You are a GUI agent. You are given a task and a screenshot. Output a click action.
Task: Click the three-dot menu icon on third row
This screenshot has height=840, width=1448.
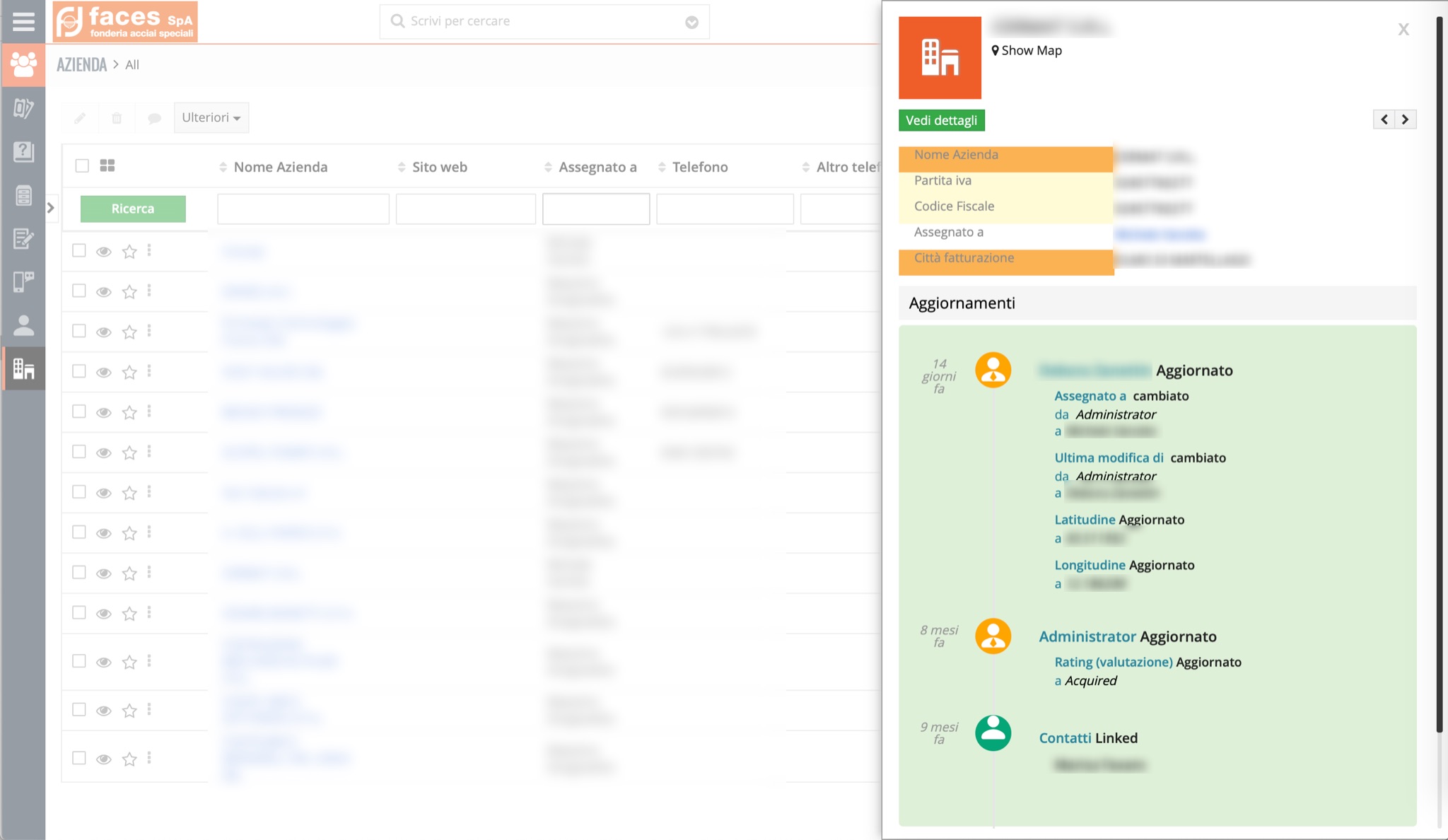point(149,330)
